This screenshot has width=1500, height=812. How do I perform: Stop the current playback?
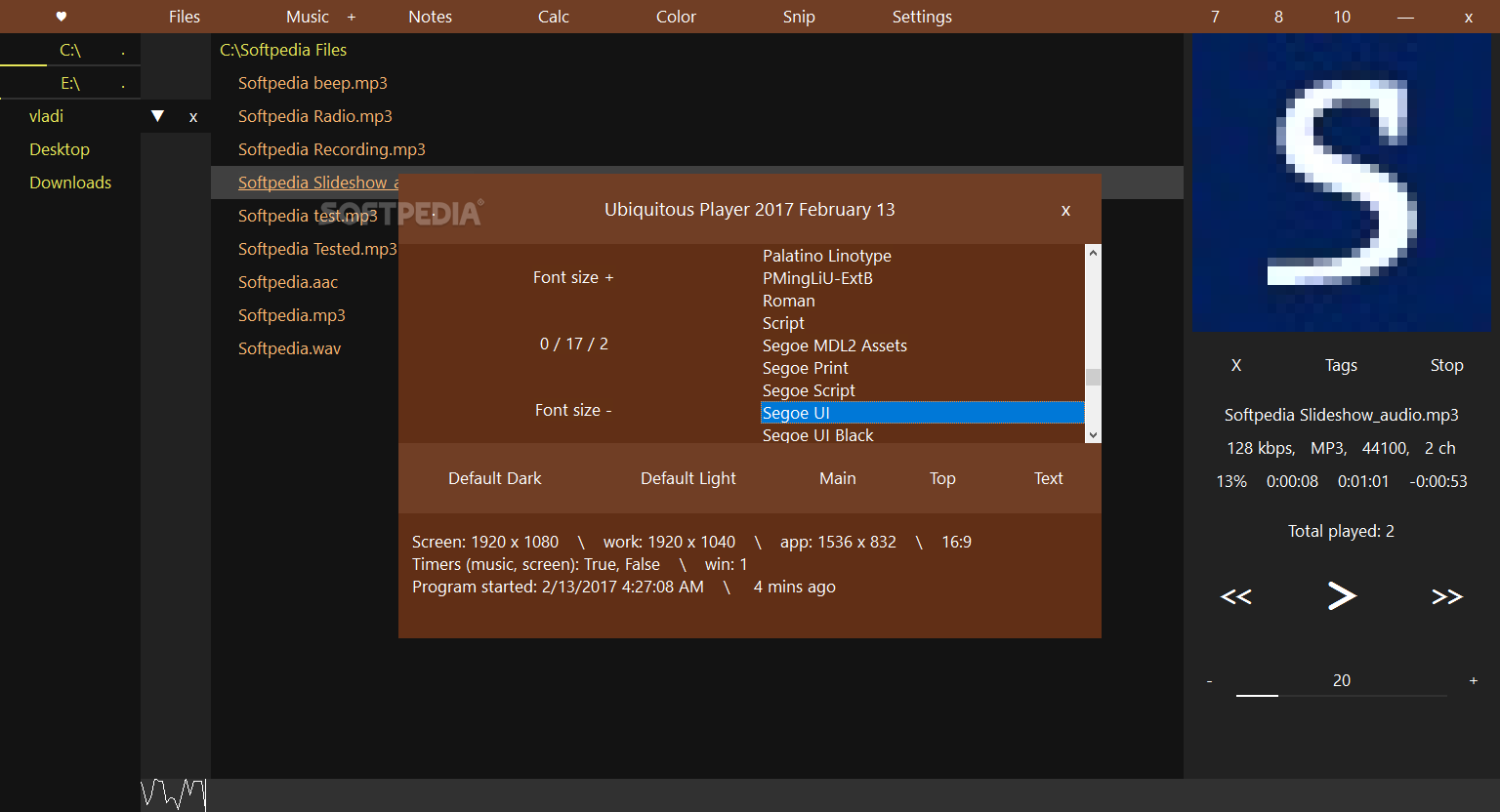(1446, 365)
